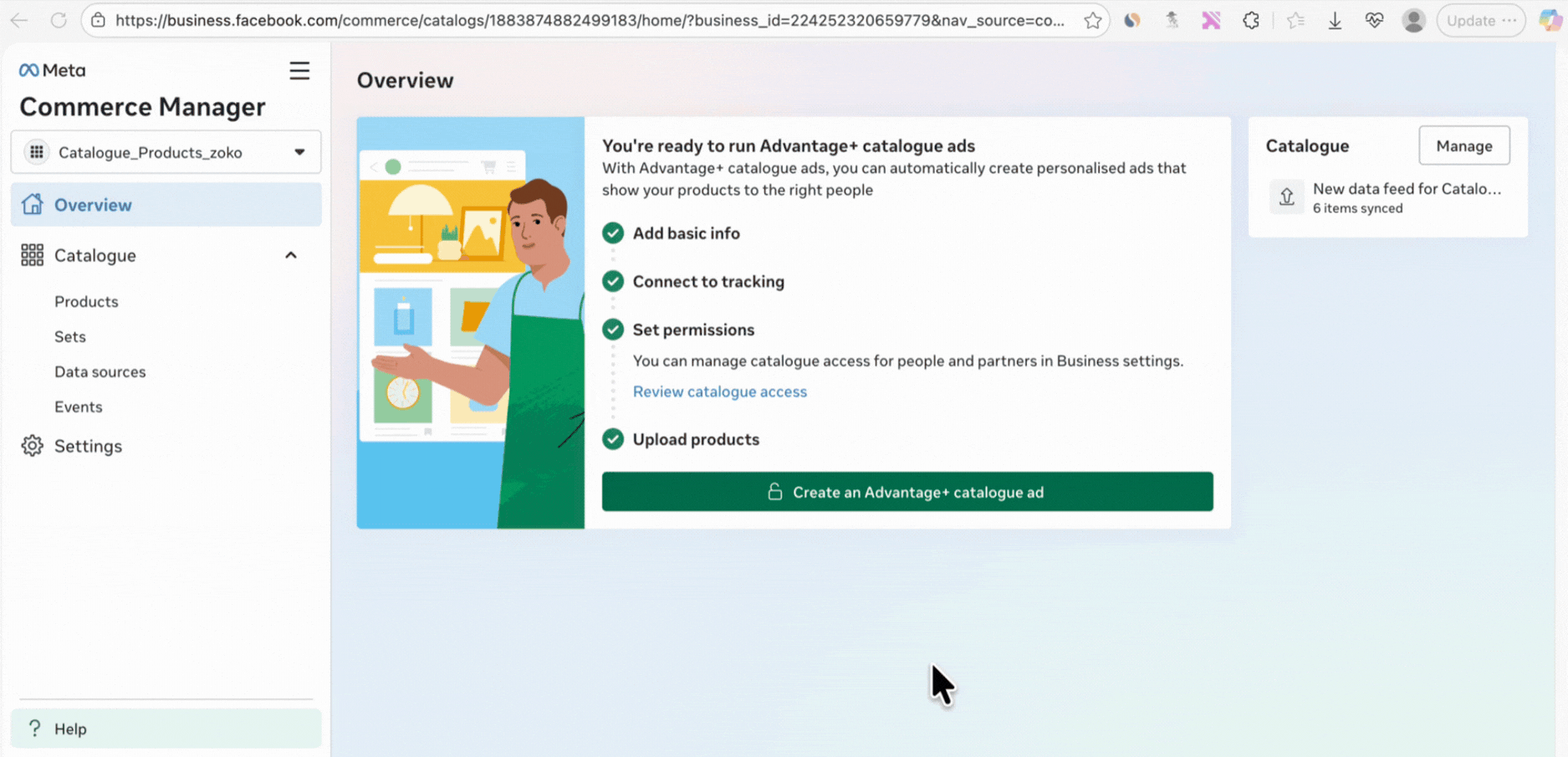Collapse the Set permissions step
This screenshot has height=757, width=1568.
[693, 330]
